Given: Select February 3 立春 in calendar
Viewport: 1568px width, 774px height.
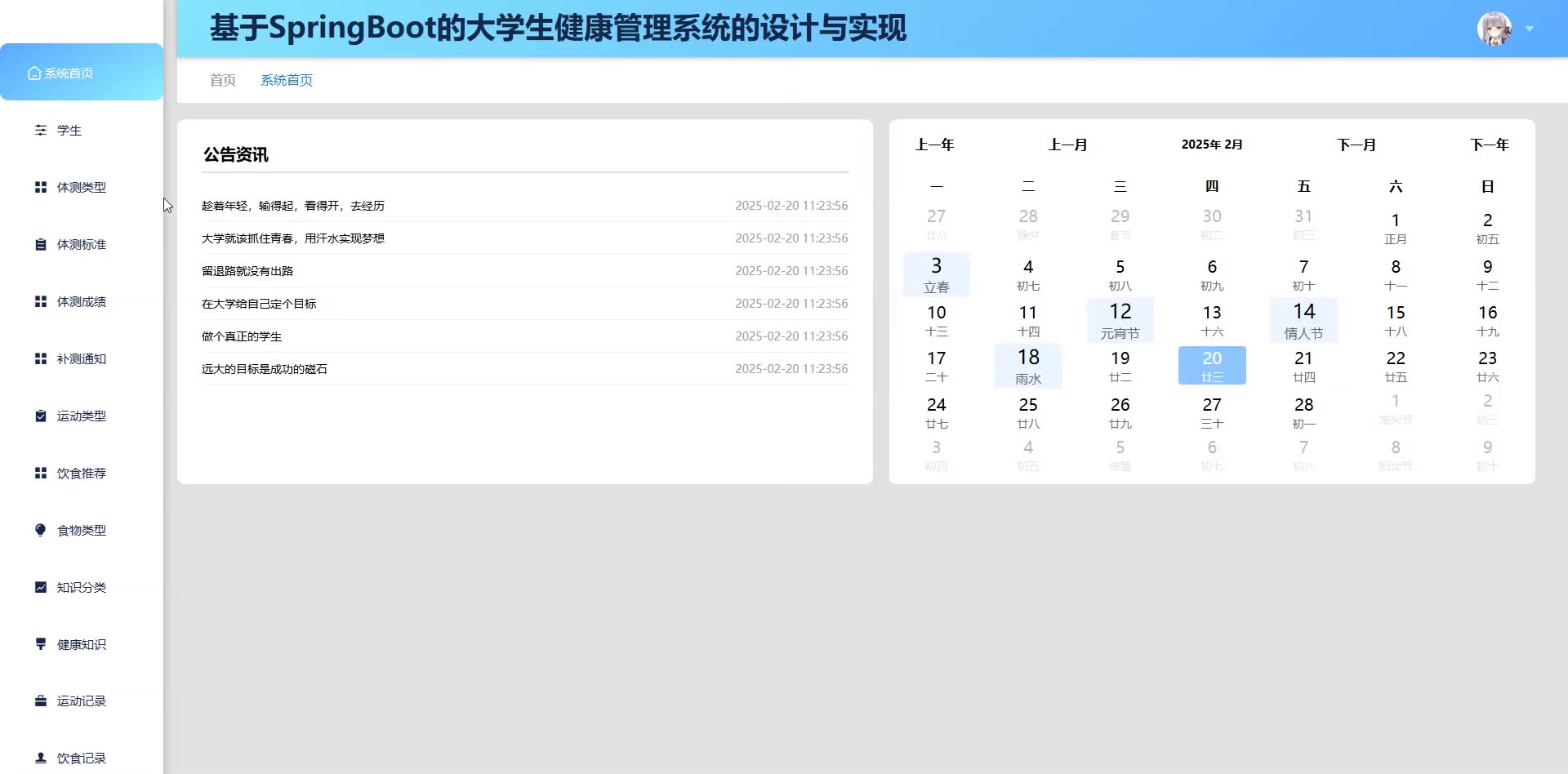Looking at the screenshot, I should pos(937,274).
